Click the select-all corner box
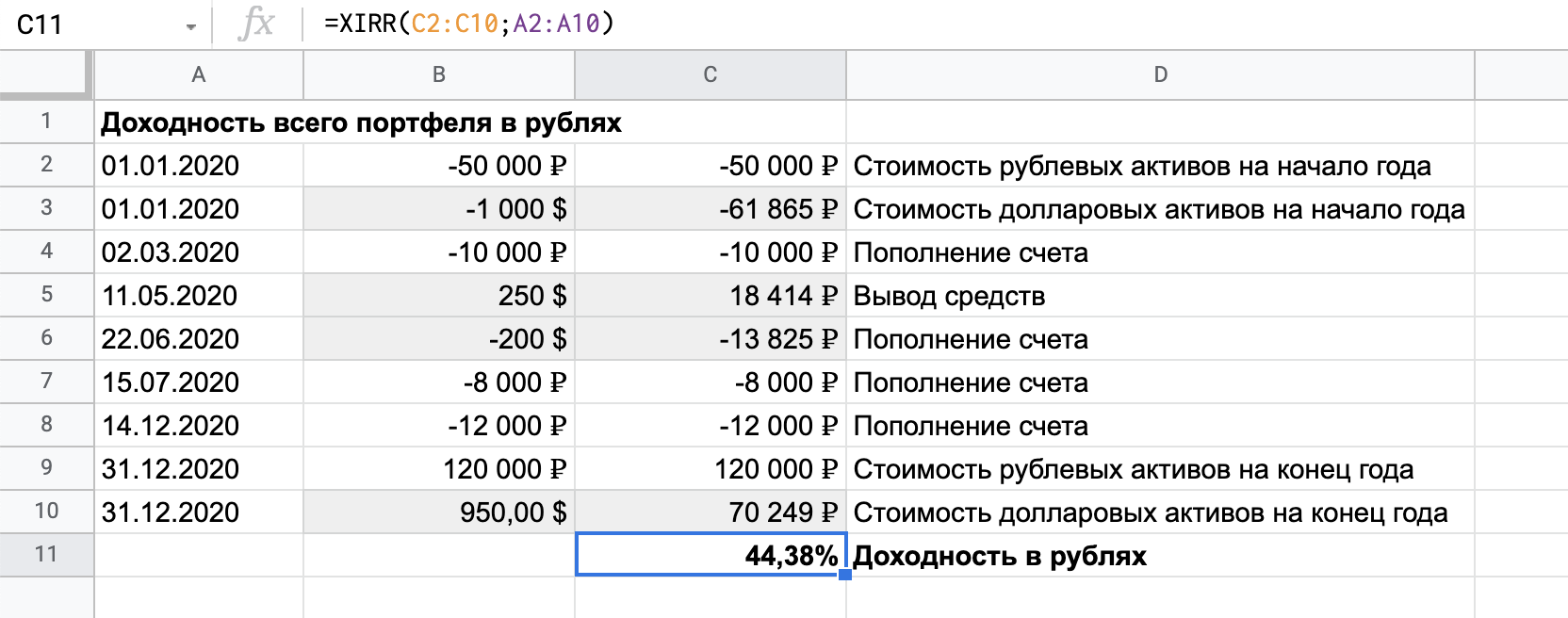This screenshot has height=618, width=1568. [45, 74]
